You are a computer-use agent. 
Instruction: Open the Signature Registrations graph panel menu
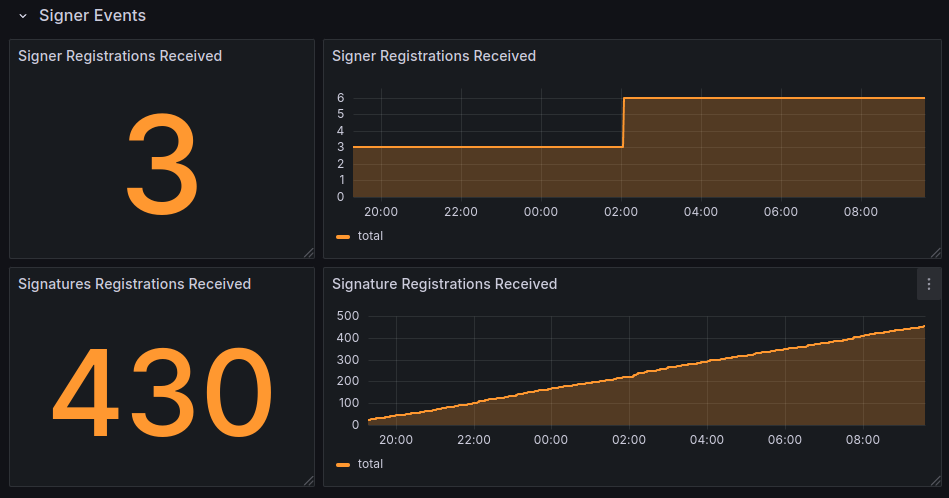pyautogui.click(x=929, y=284)
